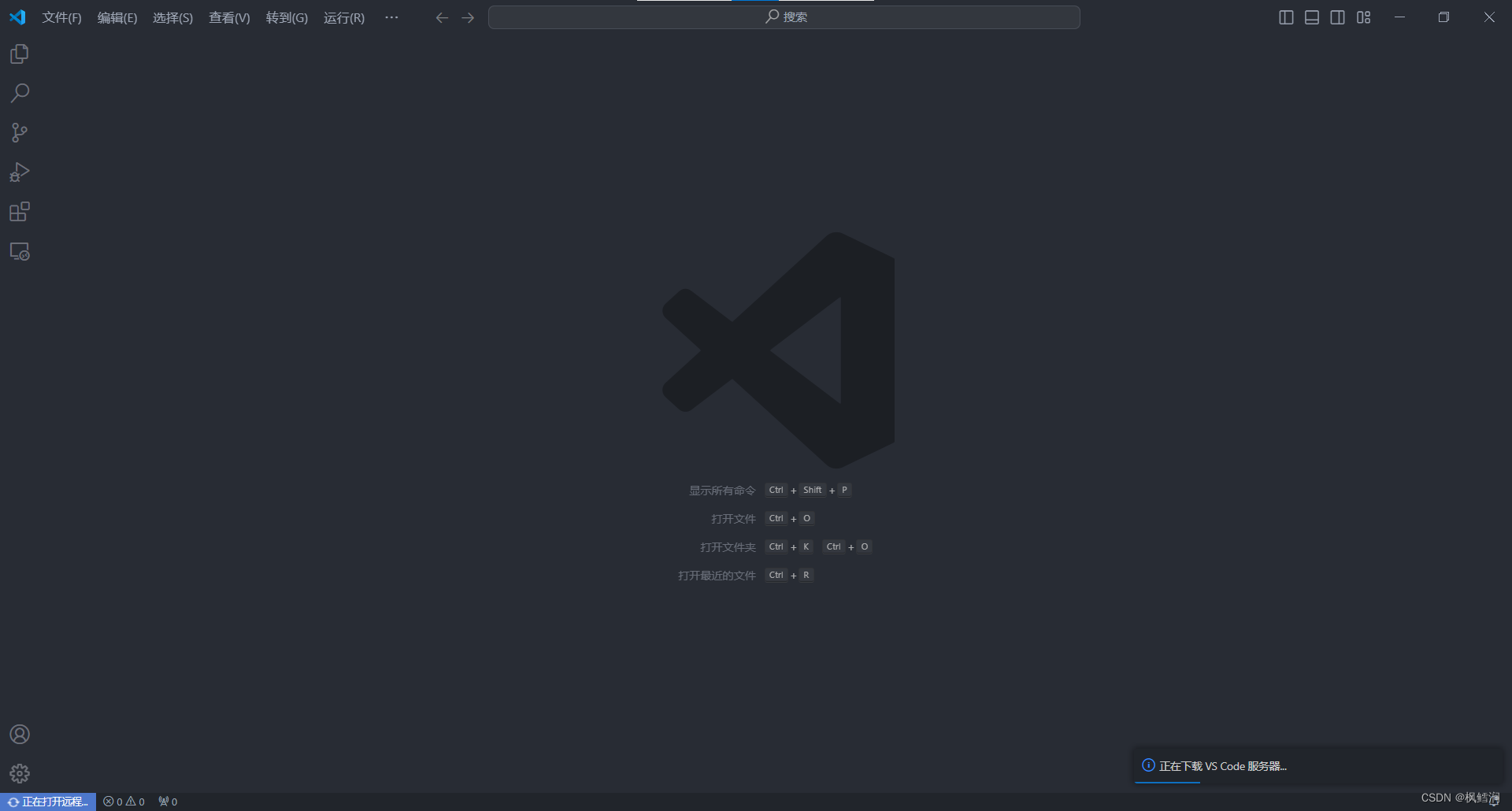Click the 打开文件夹 label
Viewport: 1512px width, 811px height.
(728, 547)
